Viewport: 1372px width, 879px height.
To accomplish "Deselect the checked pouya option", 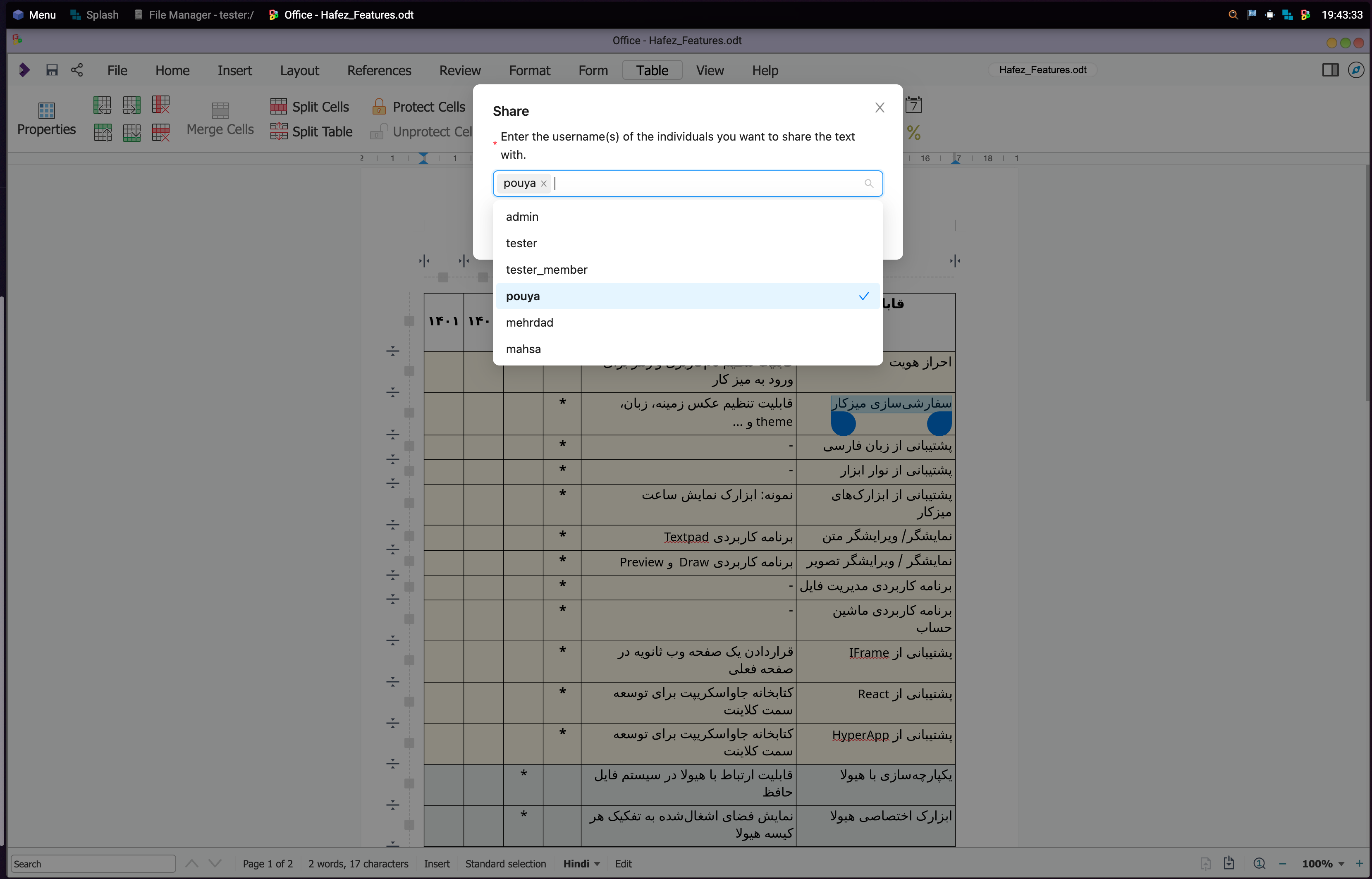I will coord(687,296).
